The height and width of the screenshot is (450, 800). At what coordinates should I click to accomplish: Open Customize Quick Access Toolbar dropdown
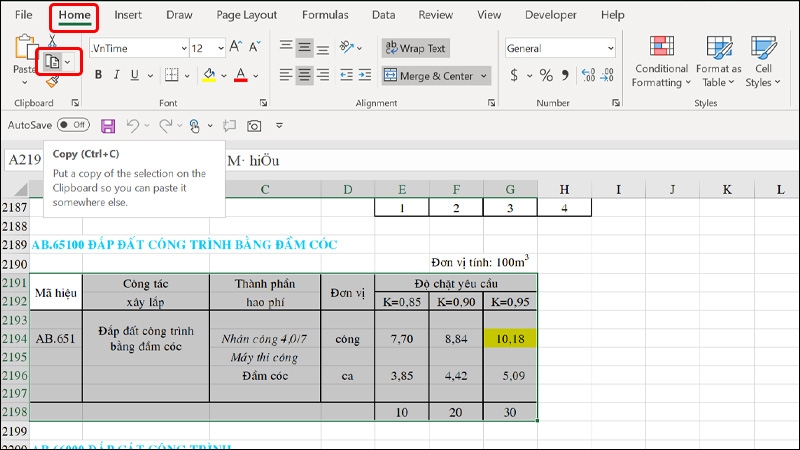[279, 126]
